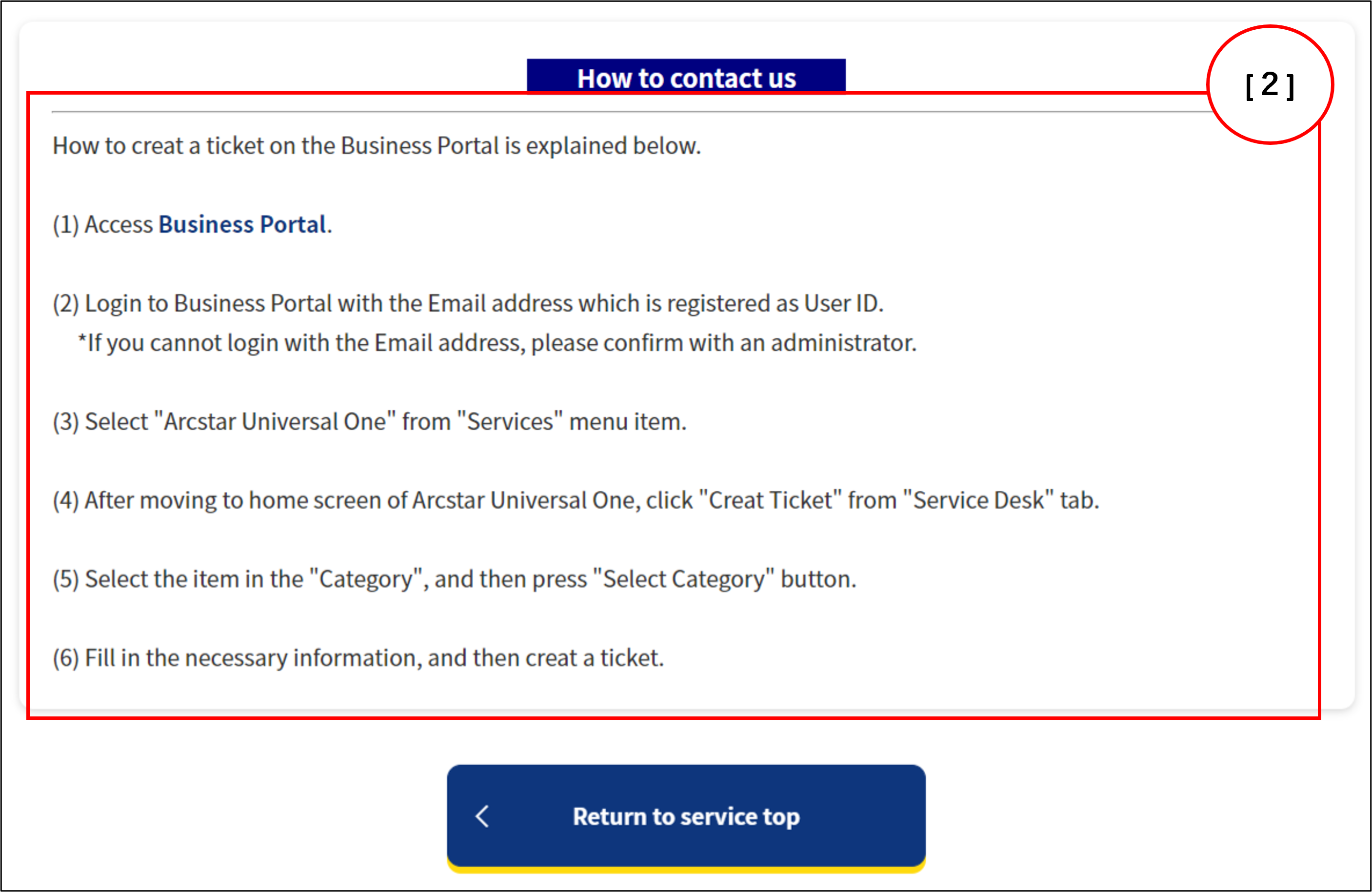Click step number (5) Select the item text
Image resolution: width=1372 pixels, height=892 pixels.
pyautogui.click(x=179, y=579)
